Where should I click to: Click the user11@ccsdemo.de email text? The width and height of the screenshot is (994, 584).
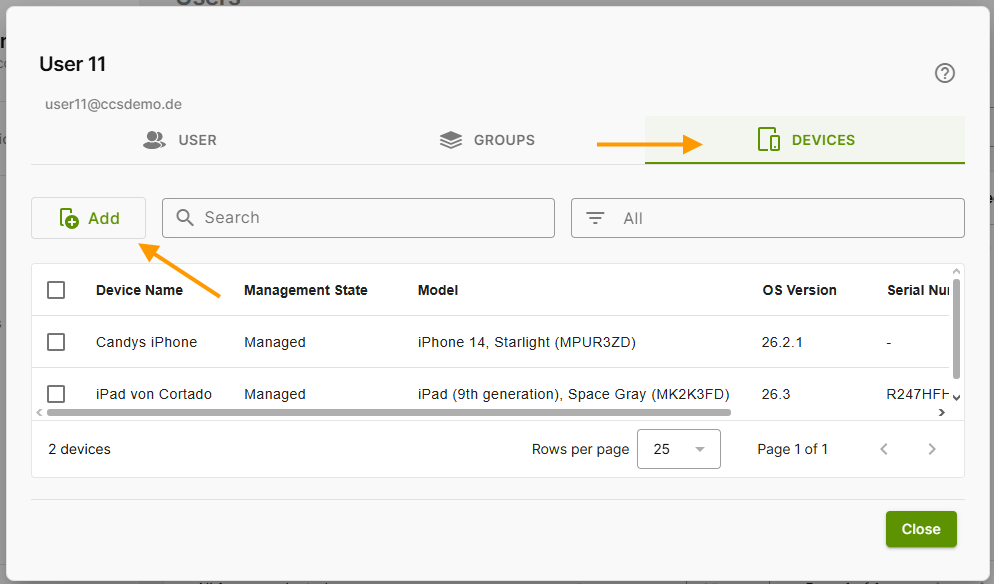(x=113, y=104)
